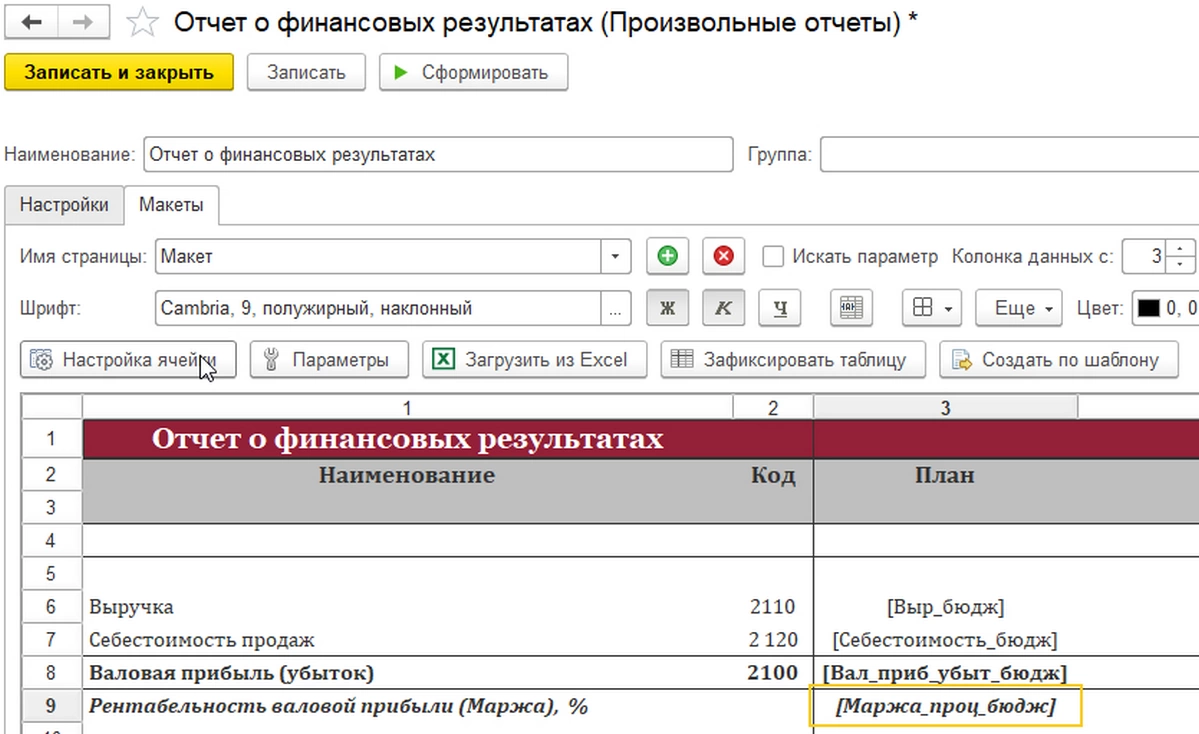Expand the Еще menu
Viewport: 1199px width, 734px height.
(1019, 308)
